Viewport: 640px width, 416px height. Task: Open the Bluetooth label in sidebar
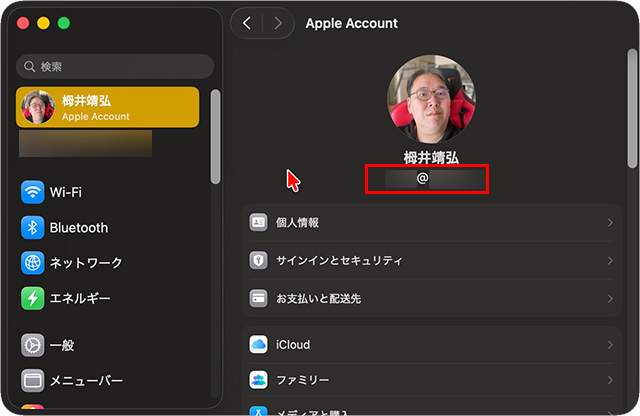click(79, 227)
